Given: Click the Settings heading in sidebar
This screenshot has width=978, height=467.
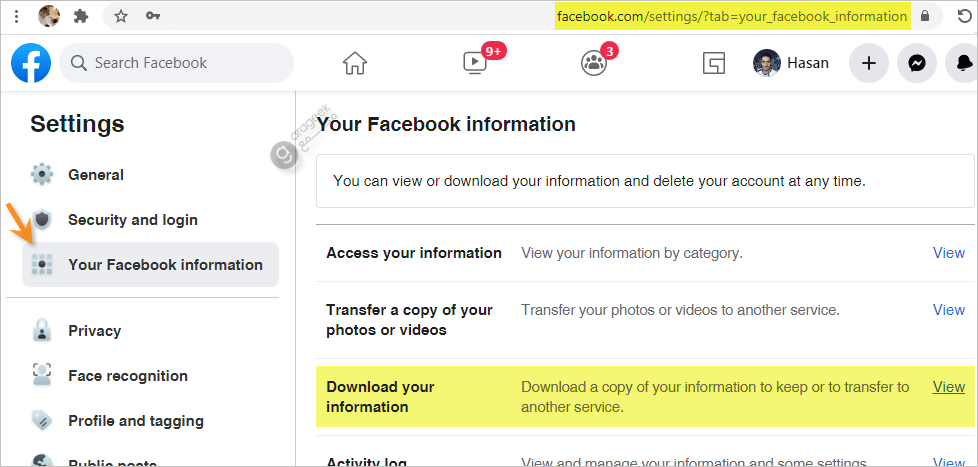Looking at the screenshot, I should pyautogui.click(x=77, y=123).
